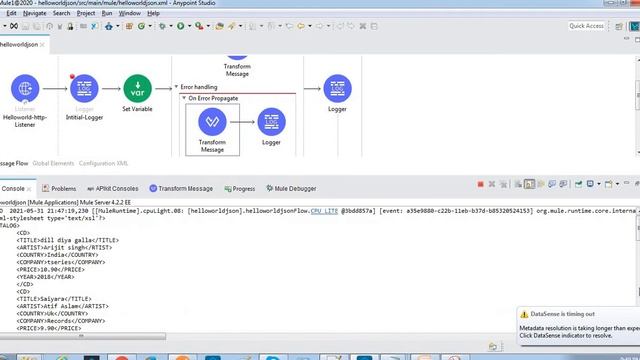The width and height of the screenshot is (640, 360).
Task: Open the Transform Message tab
Action: coord(181,189)
